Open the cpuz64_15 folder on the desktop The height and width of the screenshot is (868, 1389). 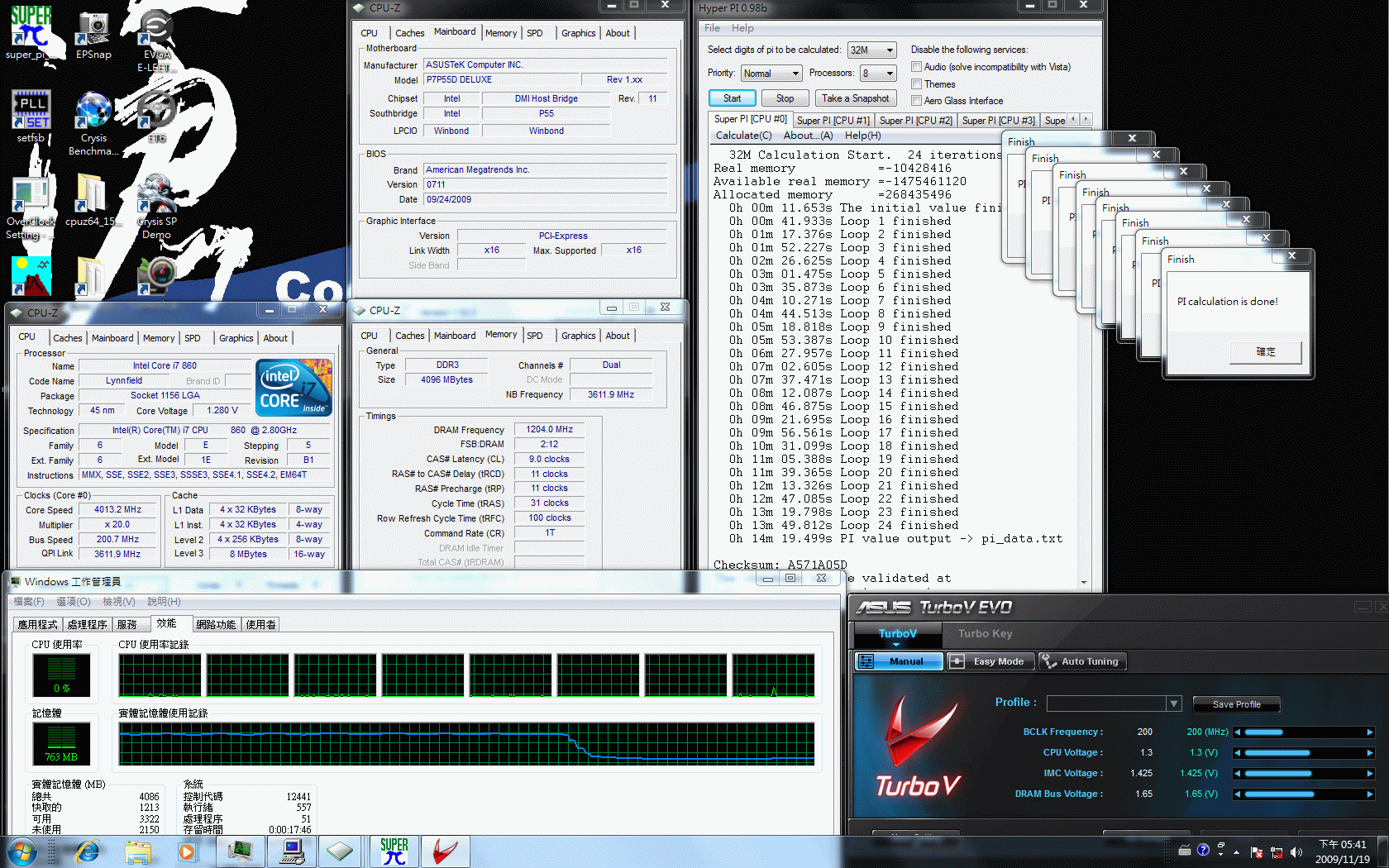tap(91, 200)
